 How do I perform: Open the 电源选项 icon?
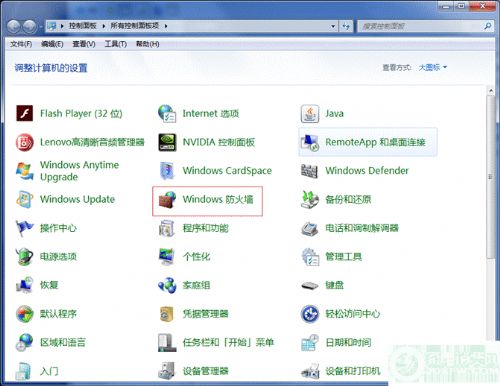coord(25,256)
